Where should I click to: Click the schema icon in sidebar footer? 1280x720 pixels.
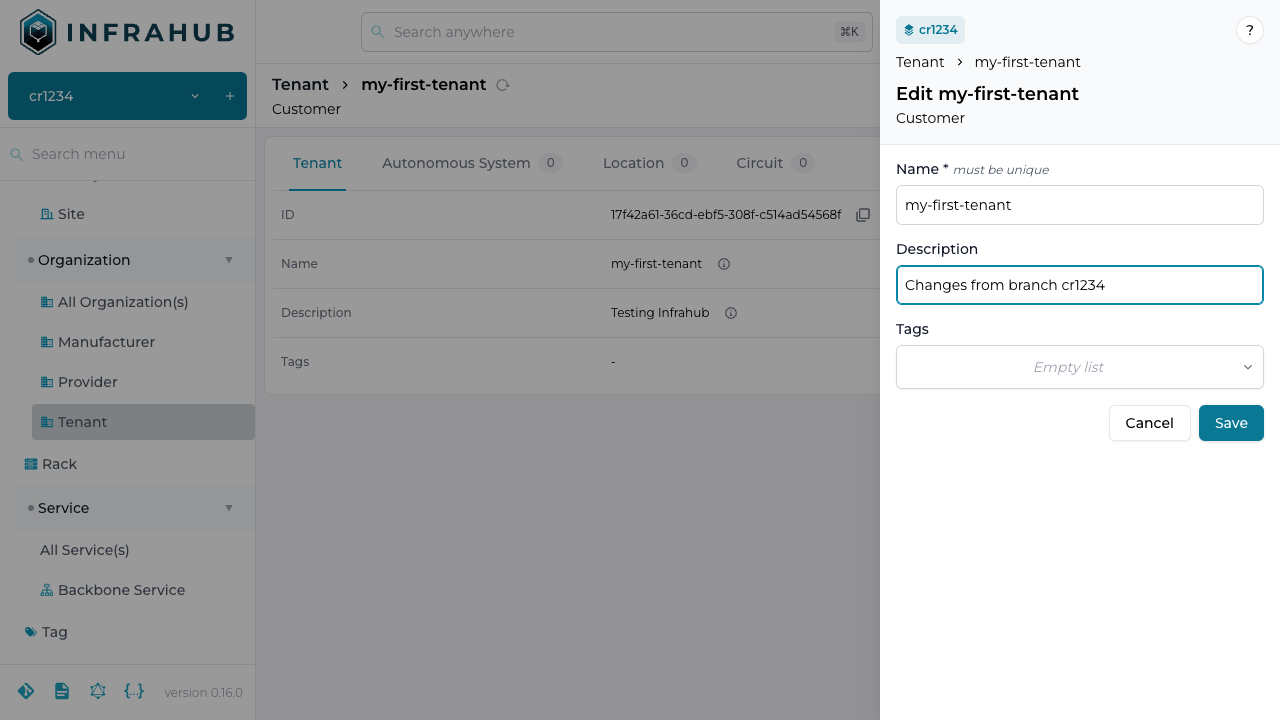click(98, 691)
